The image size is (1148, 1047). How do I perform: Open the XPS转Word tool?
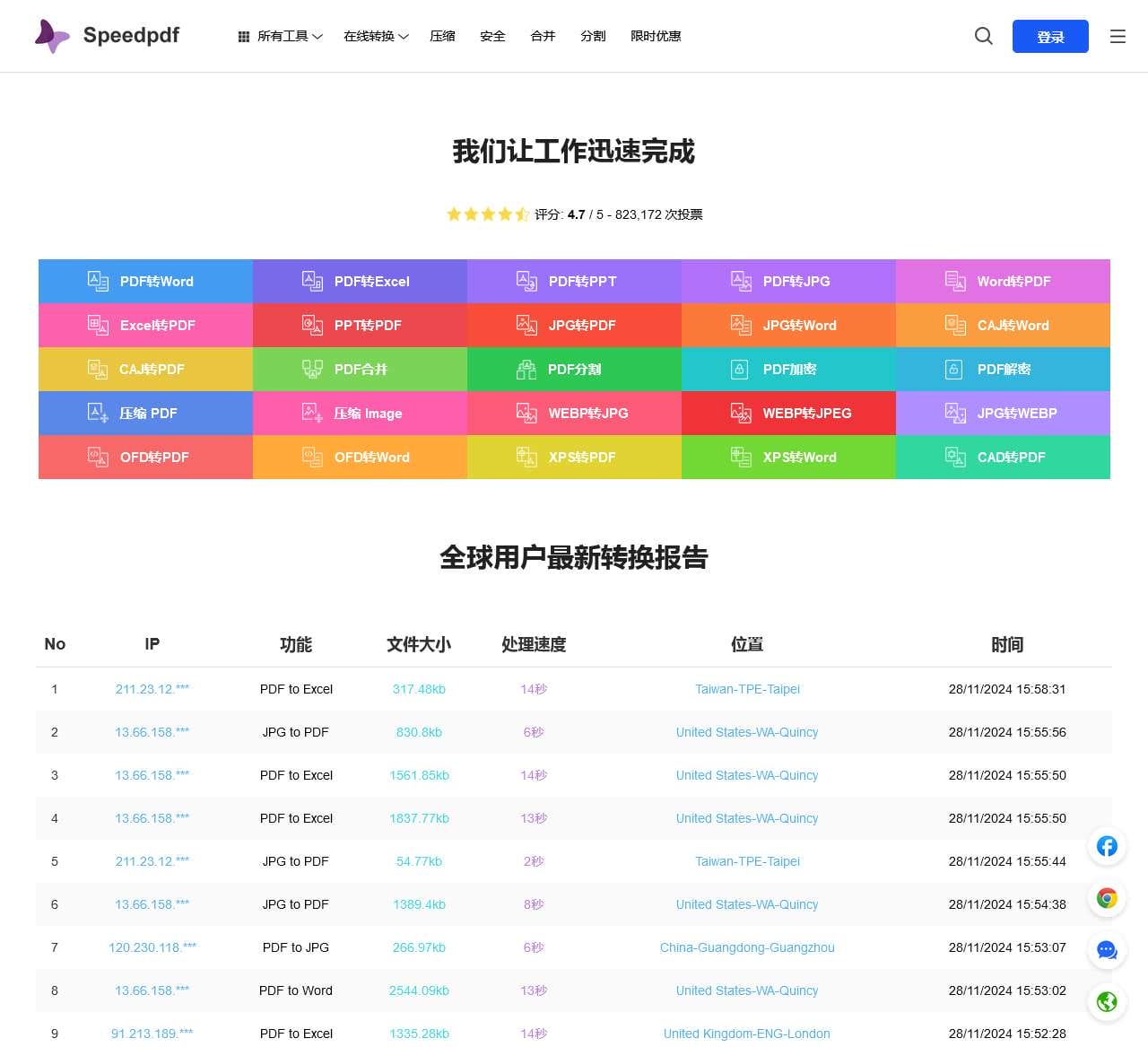click(x=788, y=457)
